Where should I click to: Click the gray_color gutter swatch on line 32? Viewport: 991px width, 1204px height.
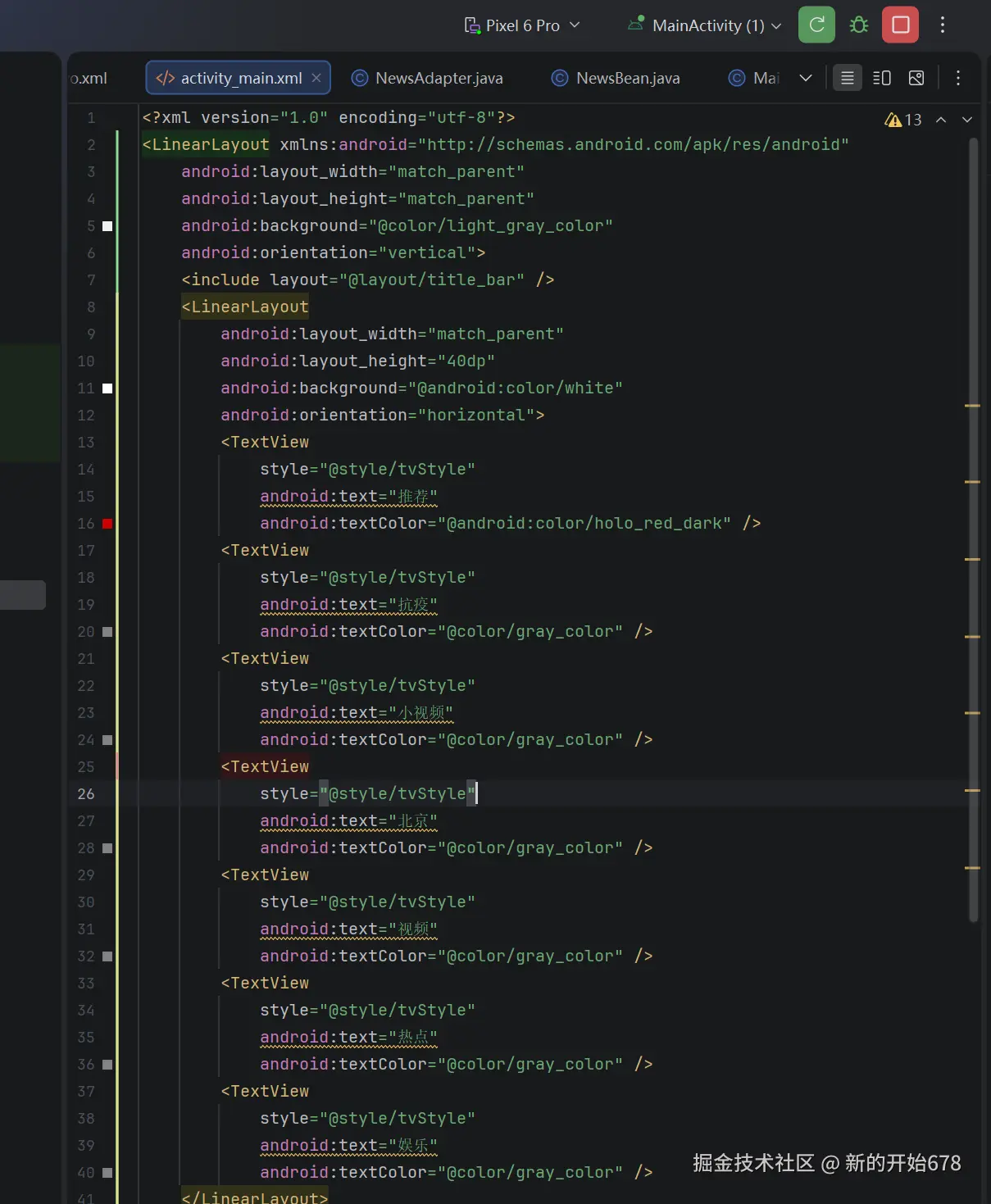coord(107,956)
